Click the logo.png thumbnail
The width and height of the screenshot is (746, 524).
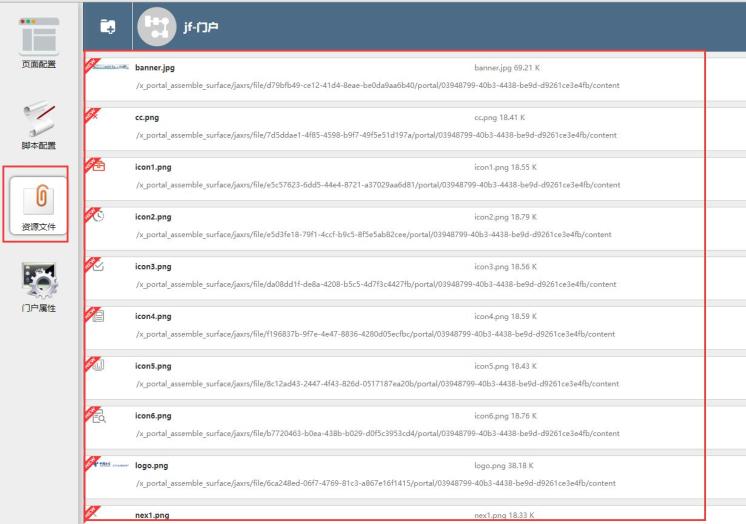(x=111, y=465)
